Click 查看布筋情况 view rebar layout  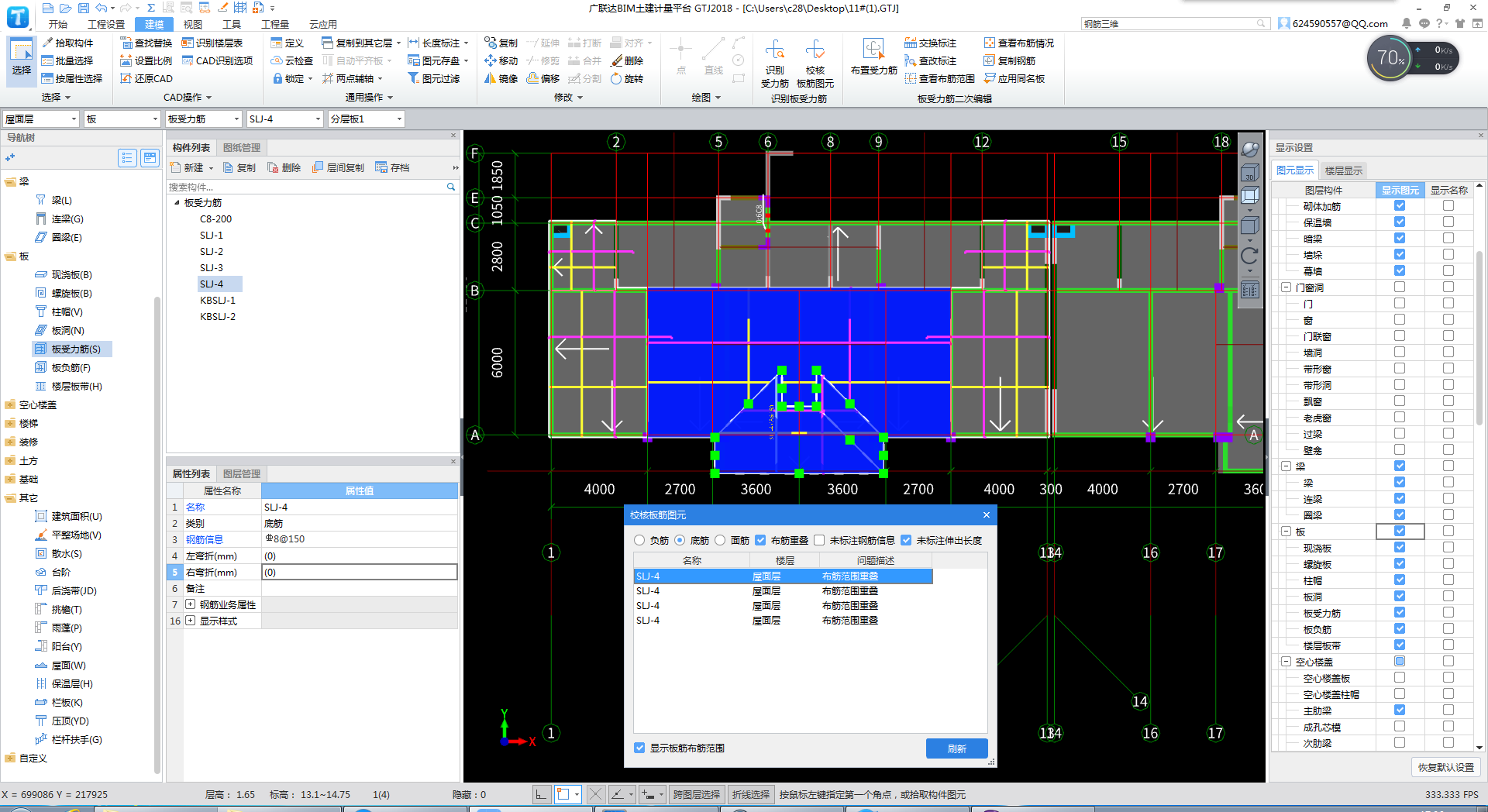coord(1018,43)
